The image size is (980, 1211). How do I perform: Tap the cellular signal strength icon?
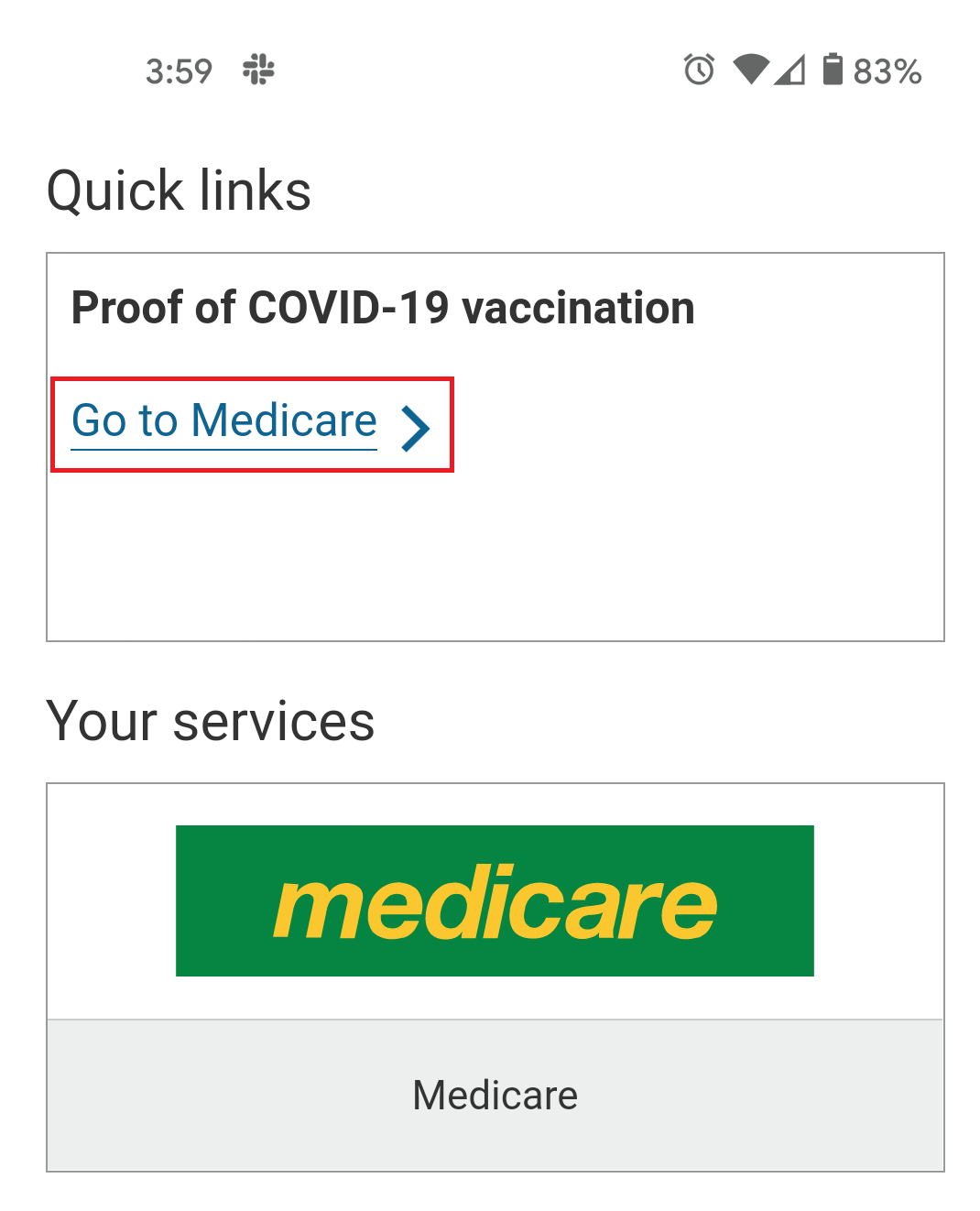[789, 70]
